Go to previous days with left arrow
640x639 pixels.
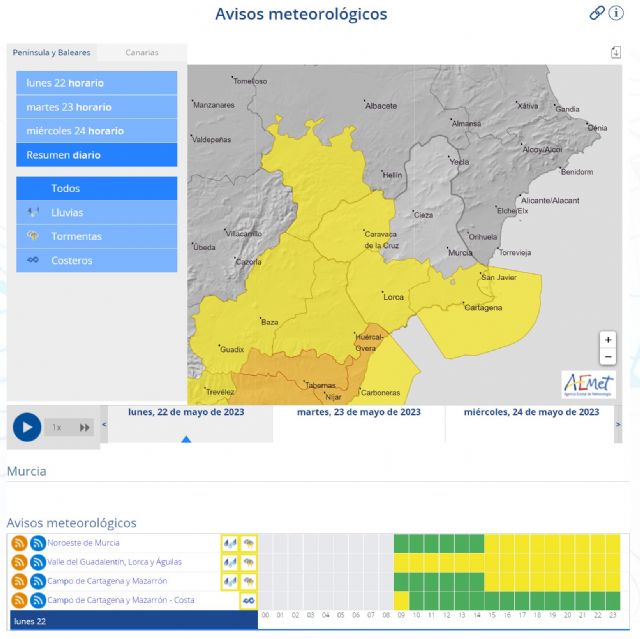(104, 424)
